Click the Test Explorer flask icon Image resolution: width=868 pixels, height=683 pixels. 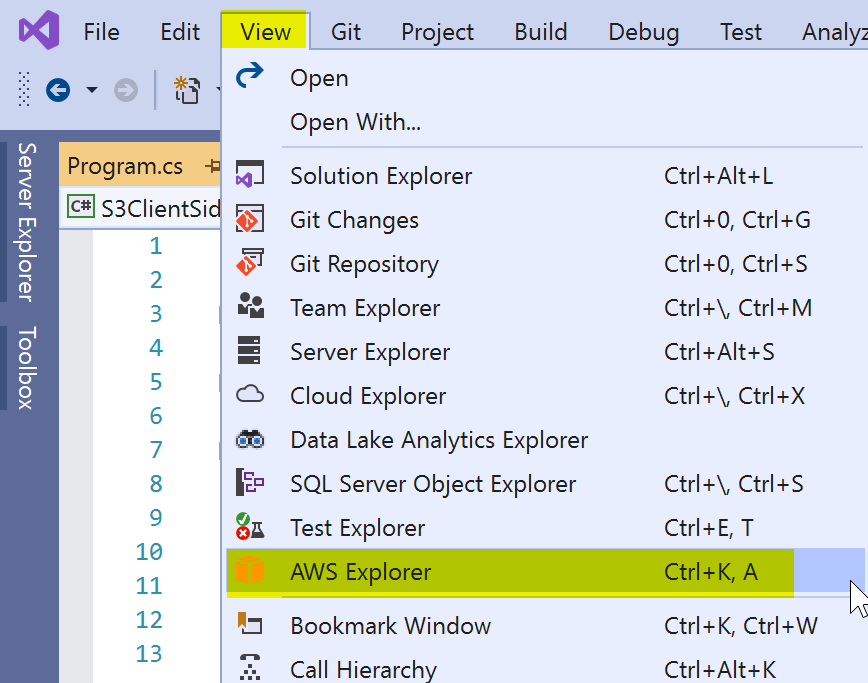click(249, 527)
